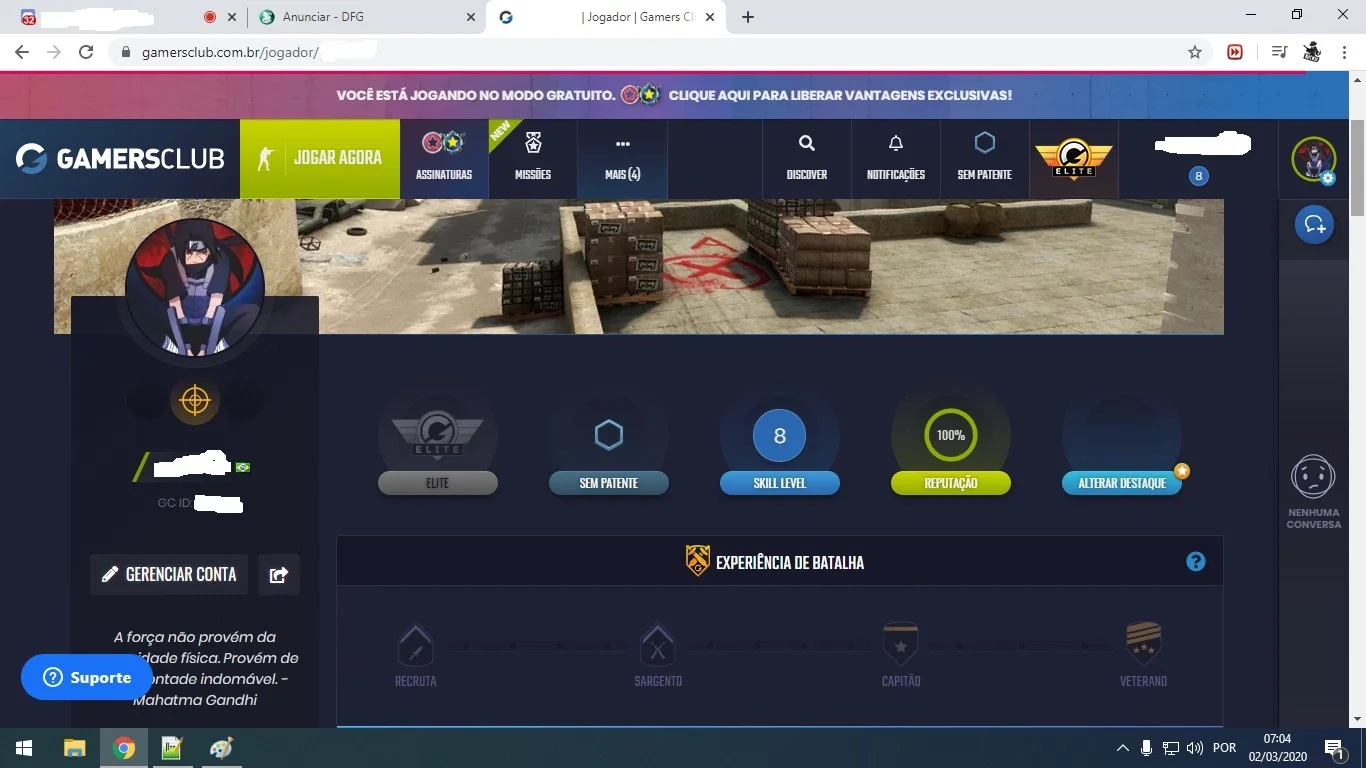Image resolution: width=1366 pixels, height=768 pixels.
Task: Open the Discover magnifier in the navbar
Action: 807,144
